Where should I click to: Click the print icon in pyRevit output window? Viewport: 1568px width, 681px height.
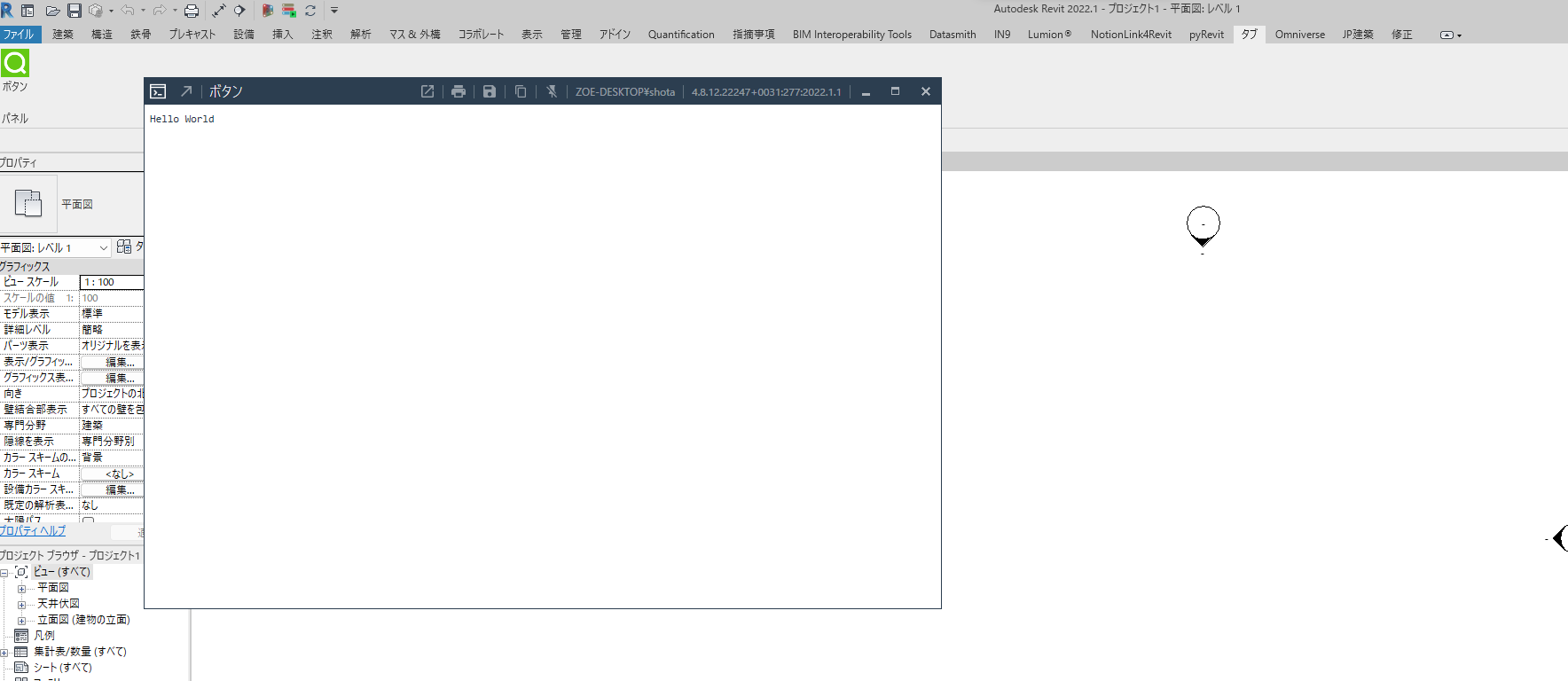point(459,91)
